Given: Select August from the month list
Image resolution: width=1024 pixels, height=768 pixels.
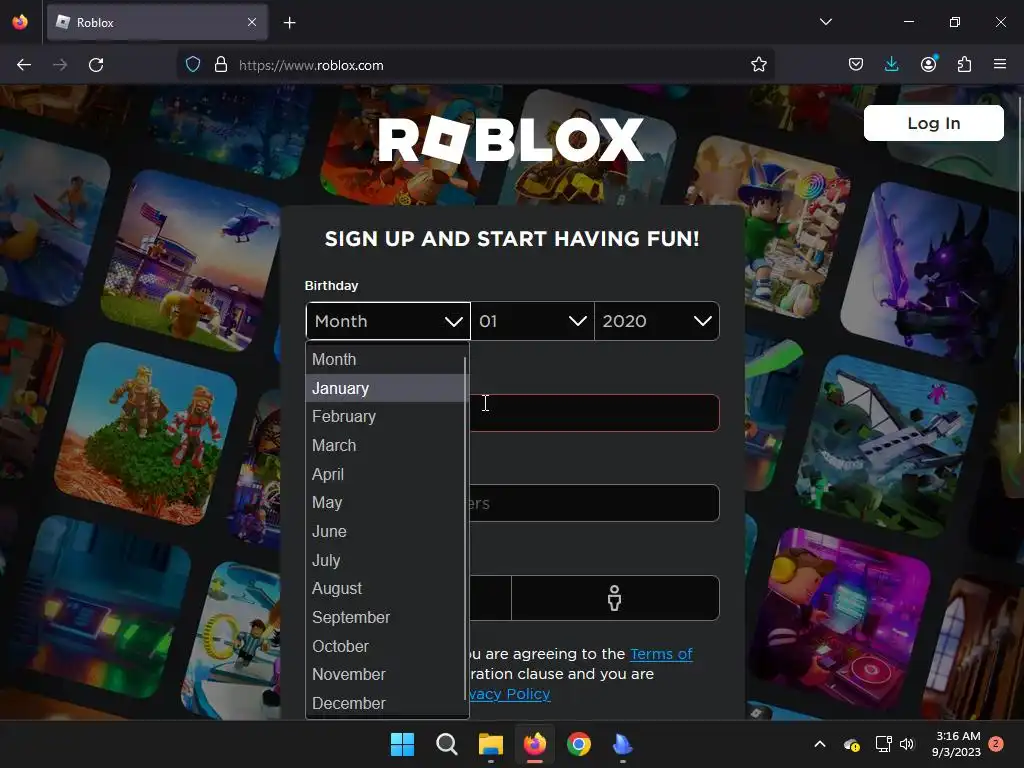Looking at the screenshot, I should (x=385, y=588).
